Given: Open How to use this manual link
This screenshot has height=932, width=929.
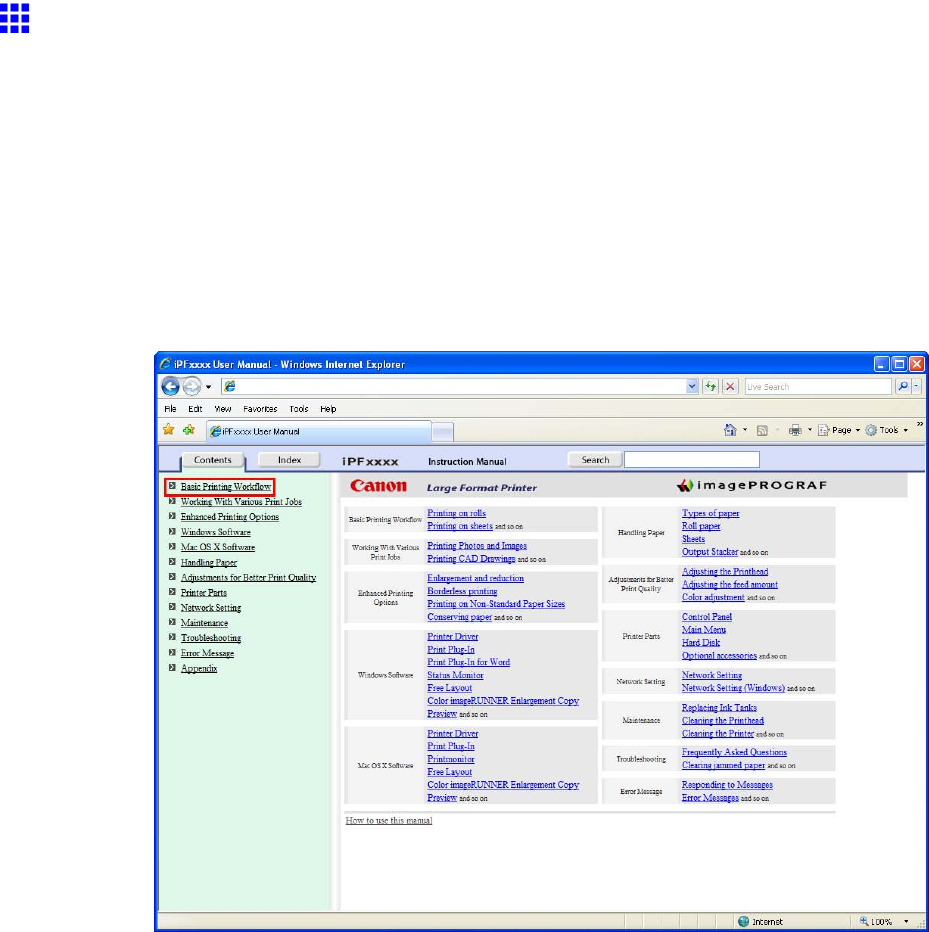Looking at the screenshot, I should (x=389, y=820).
